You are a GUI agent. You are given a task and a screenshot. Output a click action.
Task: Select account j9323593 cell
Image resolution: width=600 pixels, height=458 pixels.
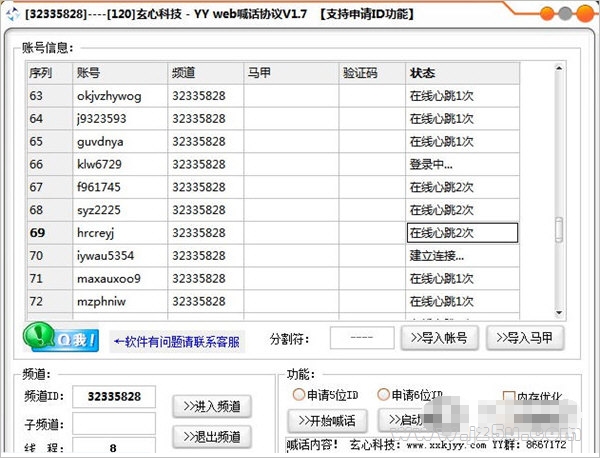(x=120, y=119)
